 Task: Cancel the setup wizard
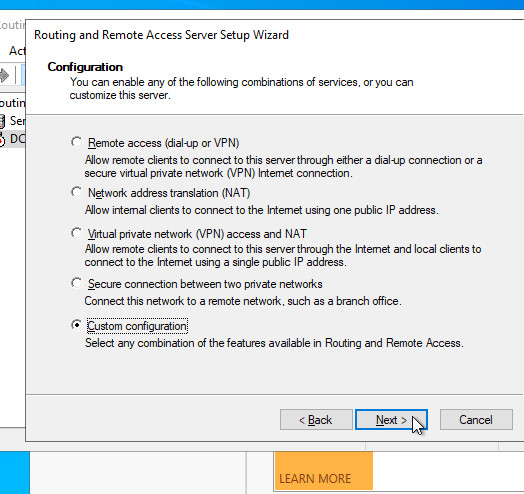(476, 419)
